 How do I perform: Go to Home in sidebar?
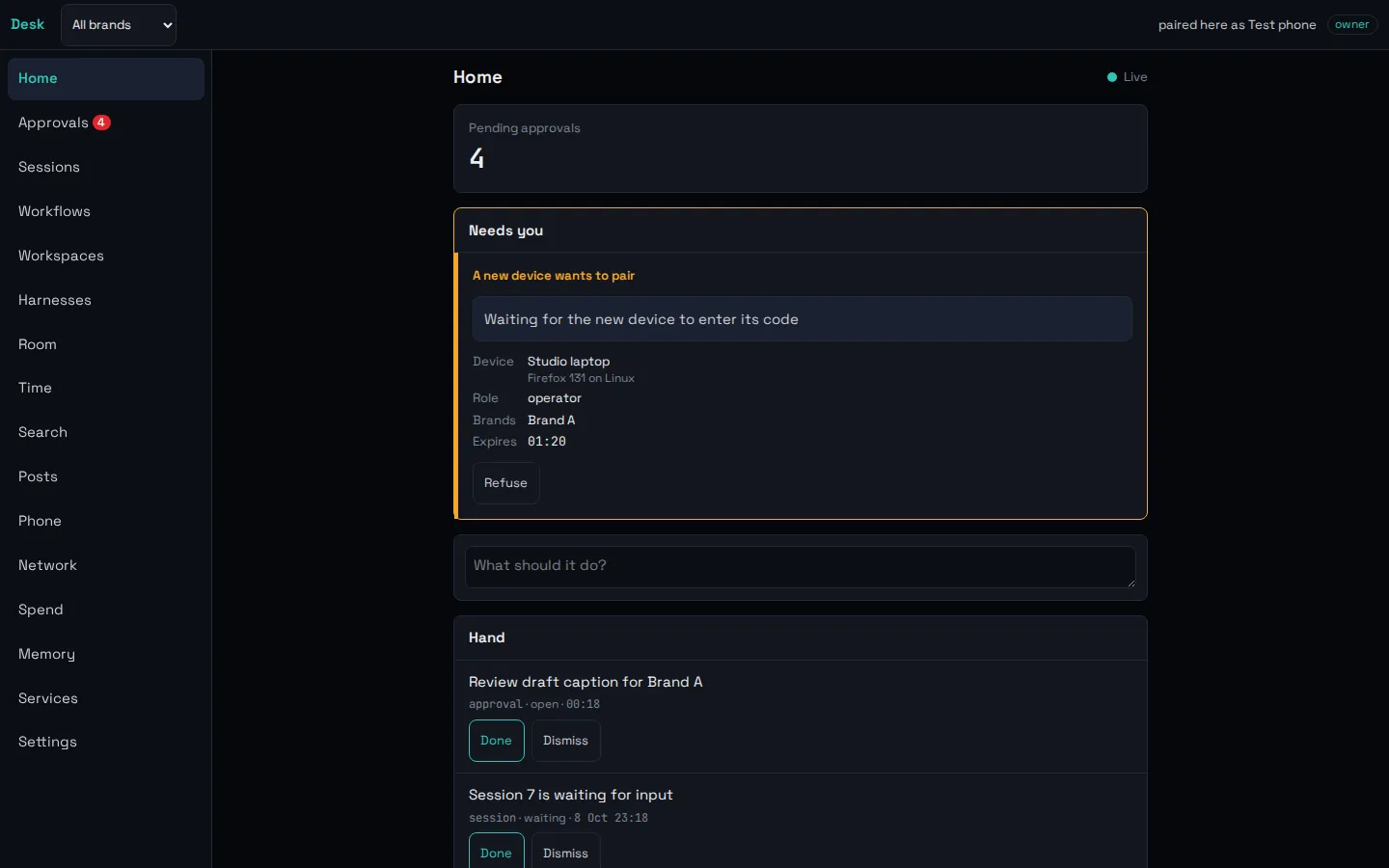tap(106, 79)
